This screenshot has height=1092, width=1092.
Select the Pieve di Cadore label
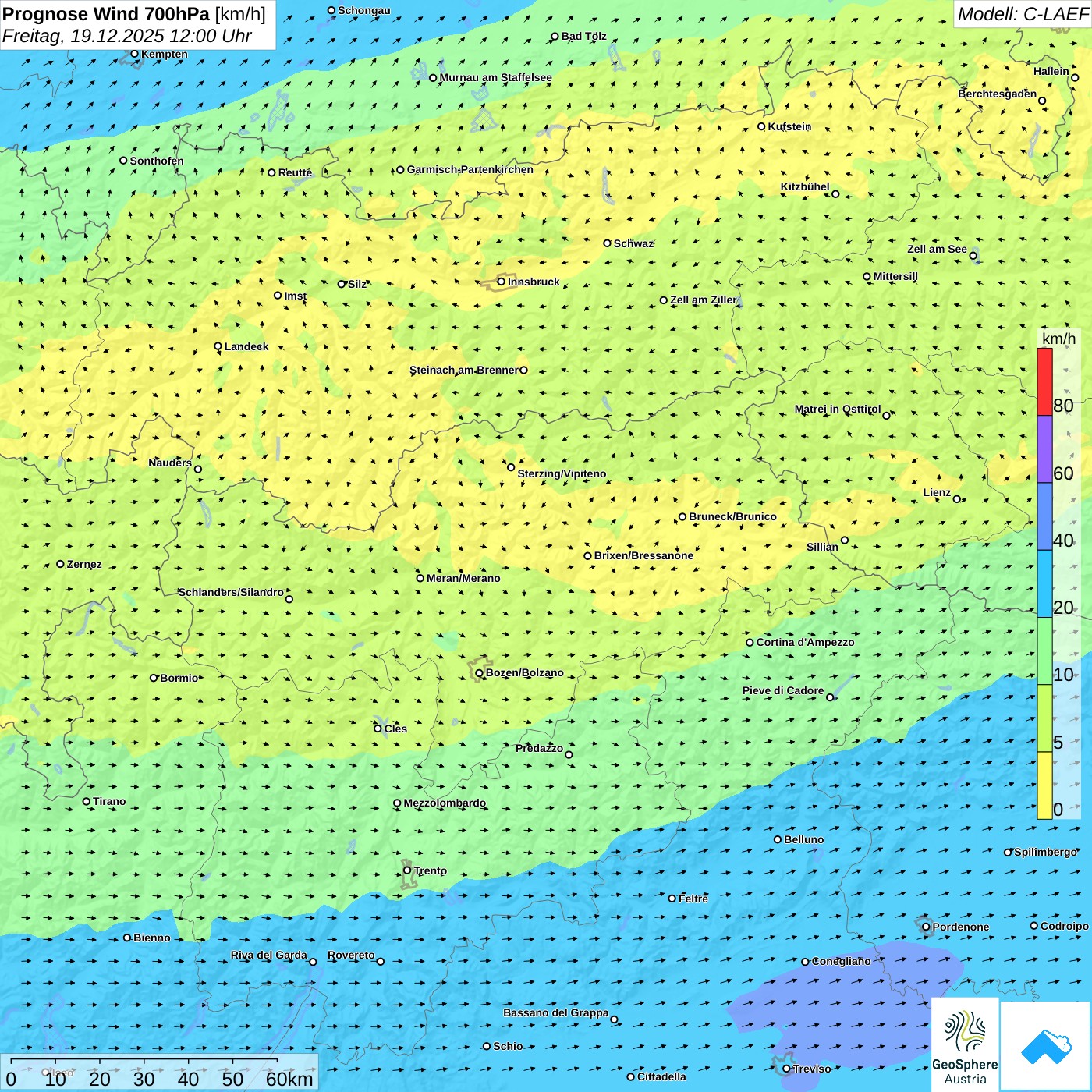pyautogui.click(x=783, y=690)
